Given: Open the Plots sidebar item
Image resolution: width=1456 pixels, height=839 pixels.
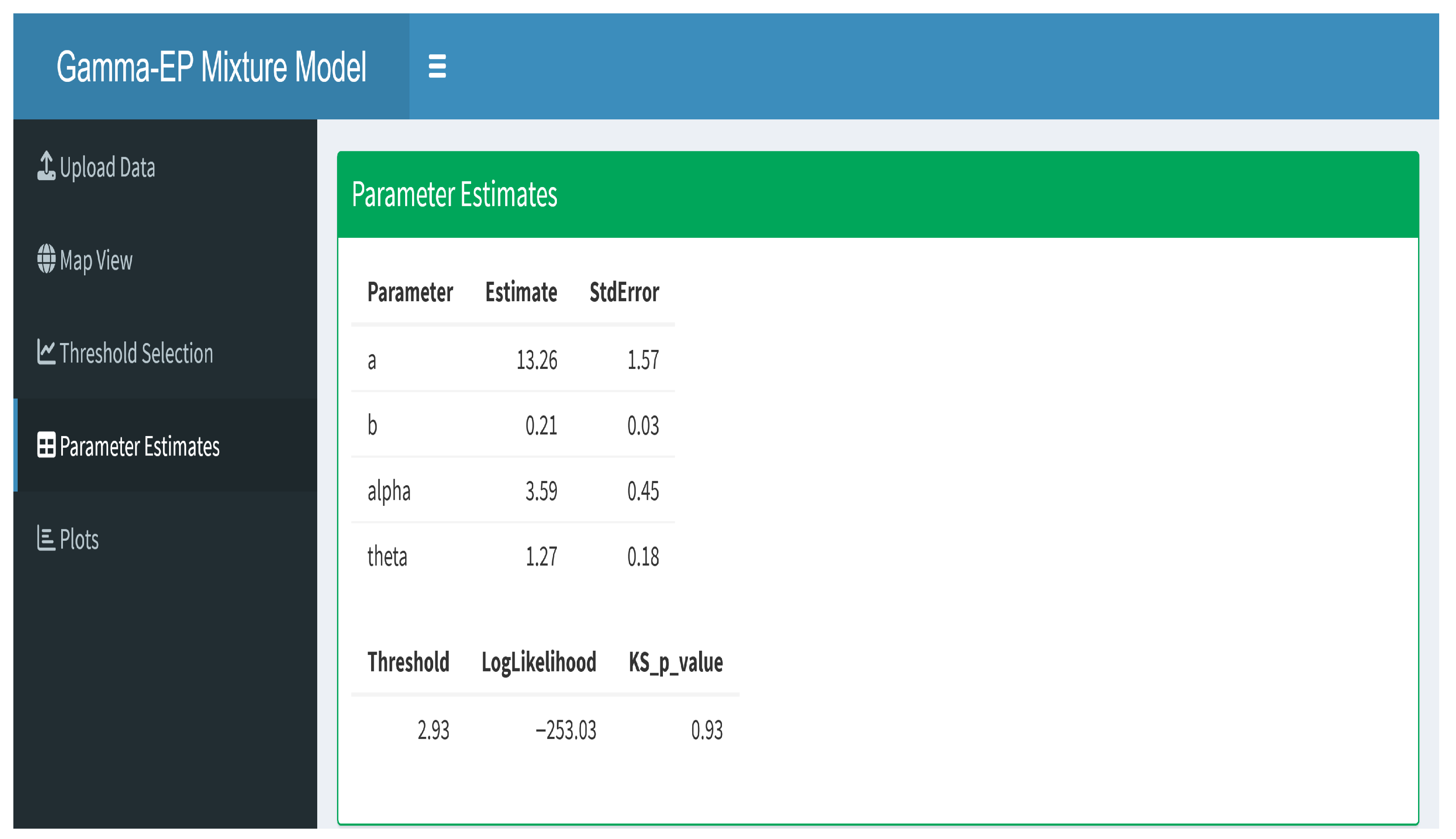Looking at the screenshot, I should [165, 539].
